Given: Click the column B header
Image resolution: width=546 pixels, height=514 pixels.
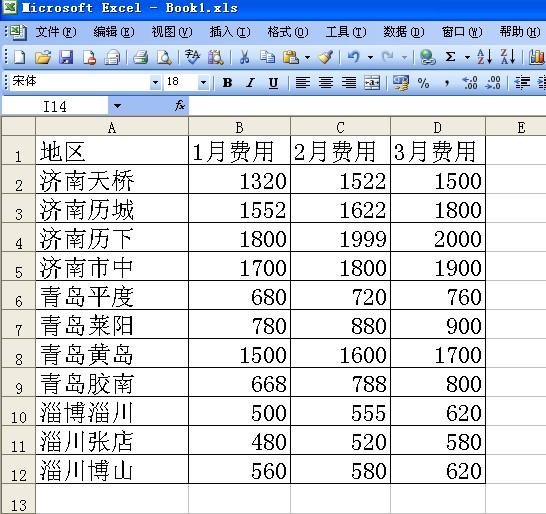Looking at the screenshot, I should click(239, 127).
